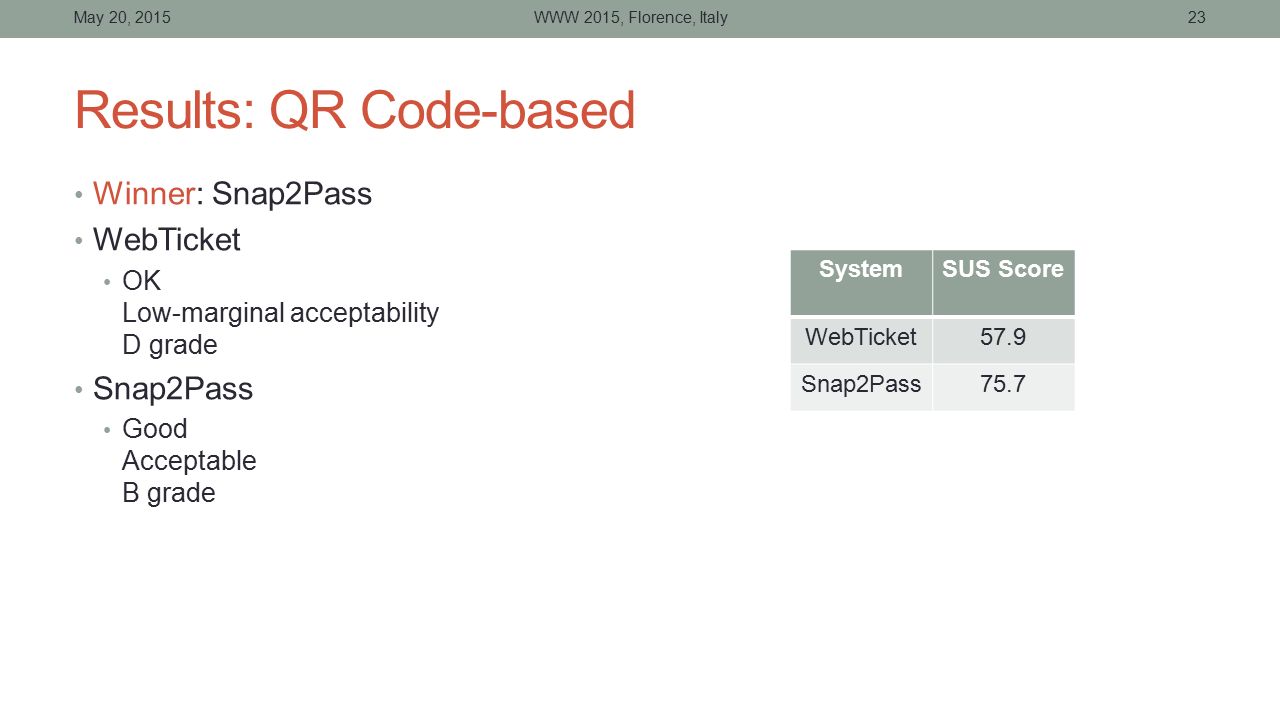This screenshot has width=1280, height=720.
Task: Click the '75.7' score cell
Action: 1003,387
